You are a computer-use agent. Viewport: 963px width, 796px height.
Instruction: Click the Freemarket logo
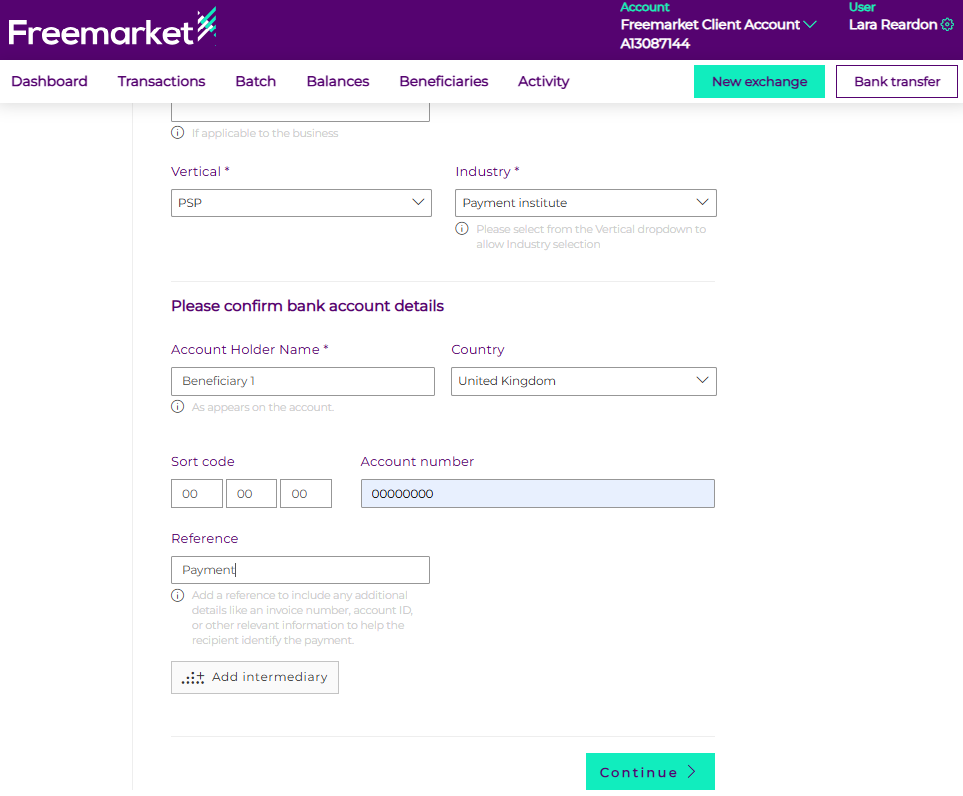[112, 29]
